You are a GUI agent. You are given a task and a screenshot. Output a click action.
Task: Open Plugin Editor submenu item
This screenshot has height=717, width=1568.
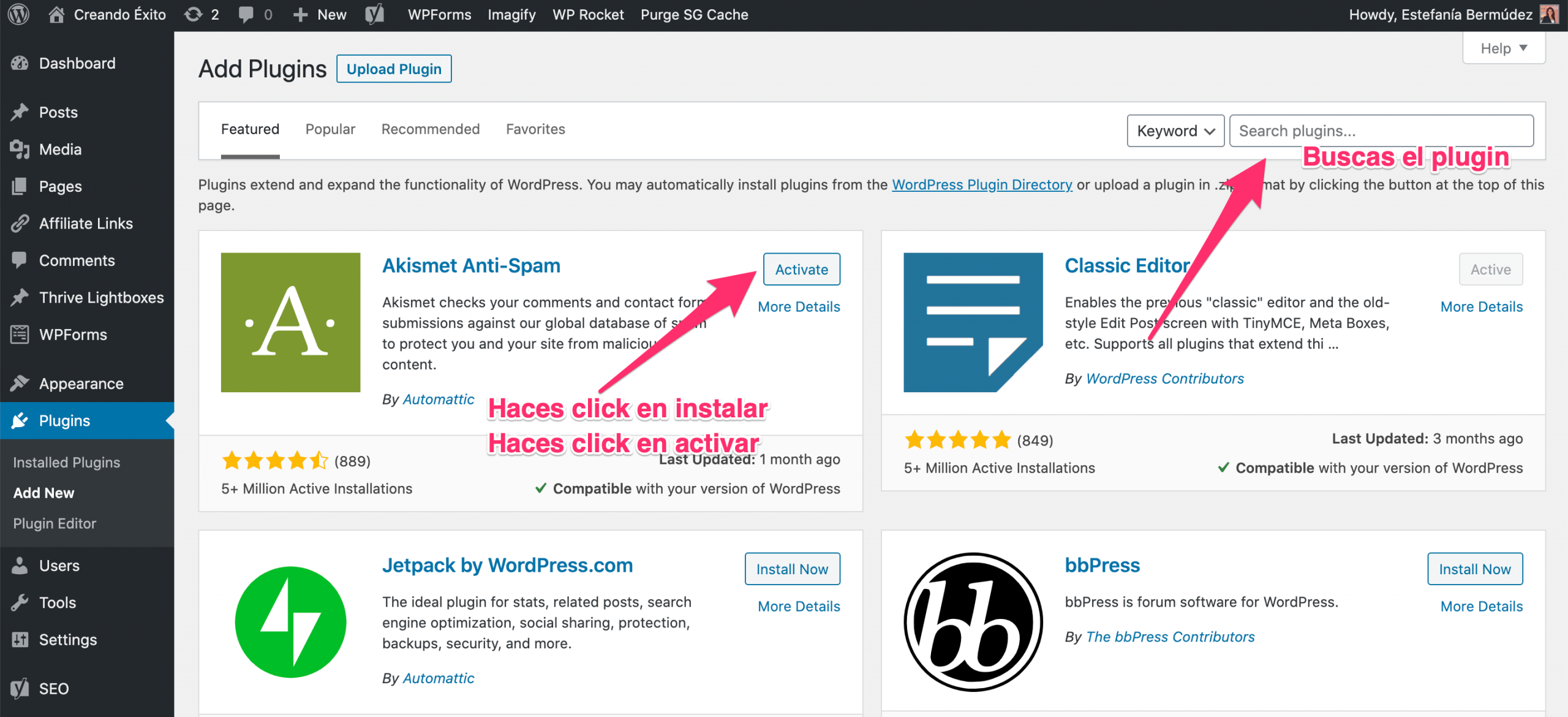(55, 523)
